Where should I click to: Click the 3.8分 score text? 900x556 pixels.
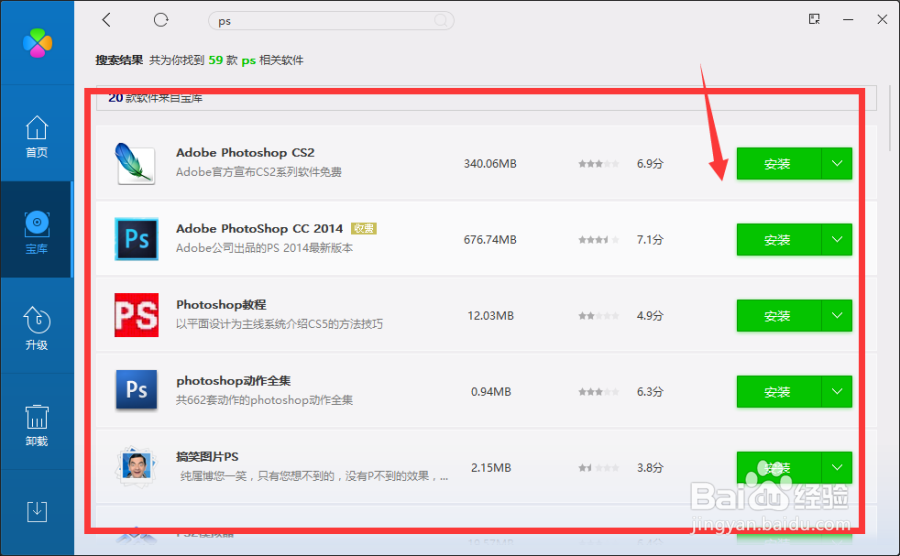point(650,468)
